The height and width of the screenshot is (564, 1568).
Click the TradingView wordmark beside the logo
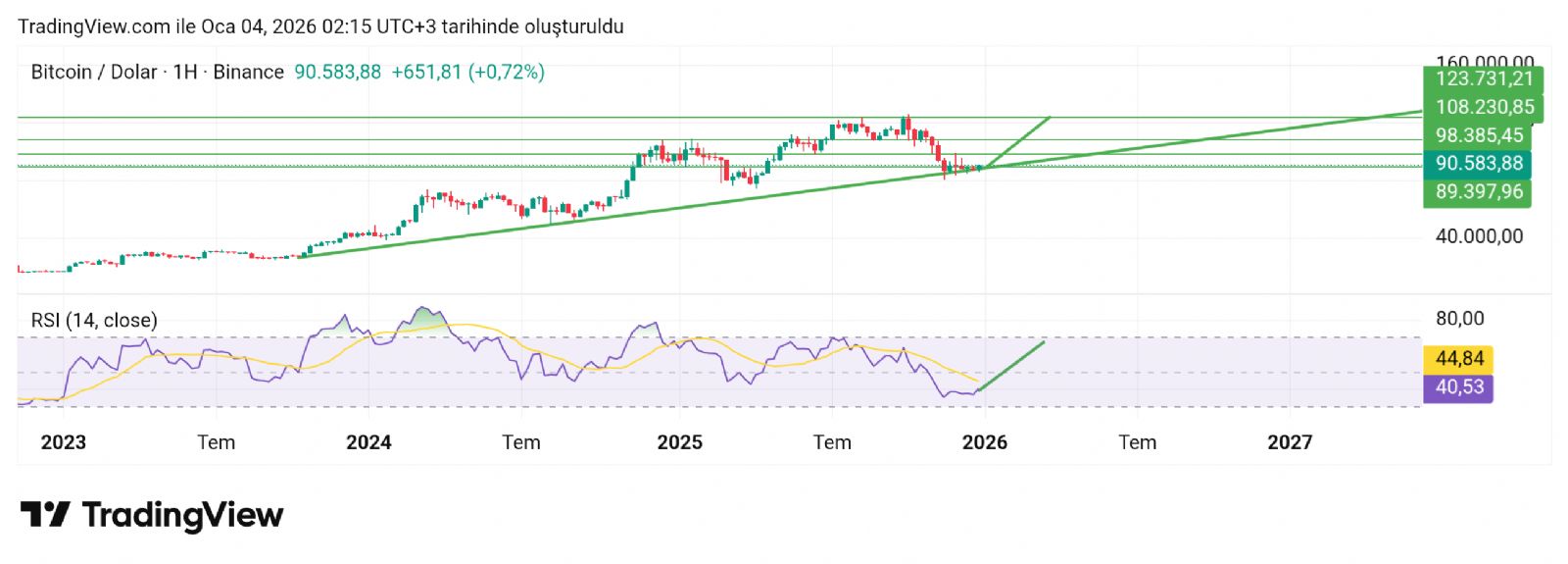182,515
